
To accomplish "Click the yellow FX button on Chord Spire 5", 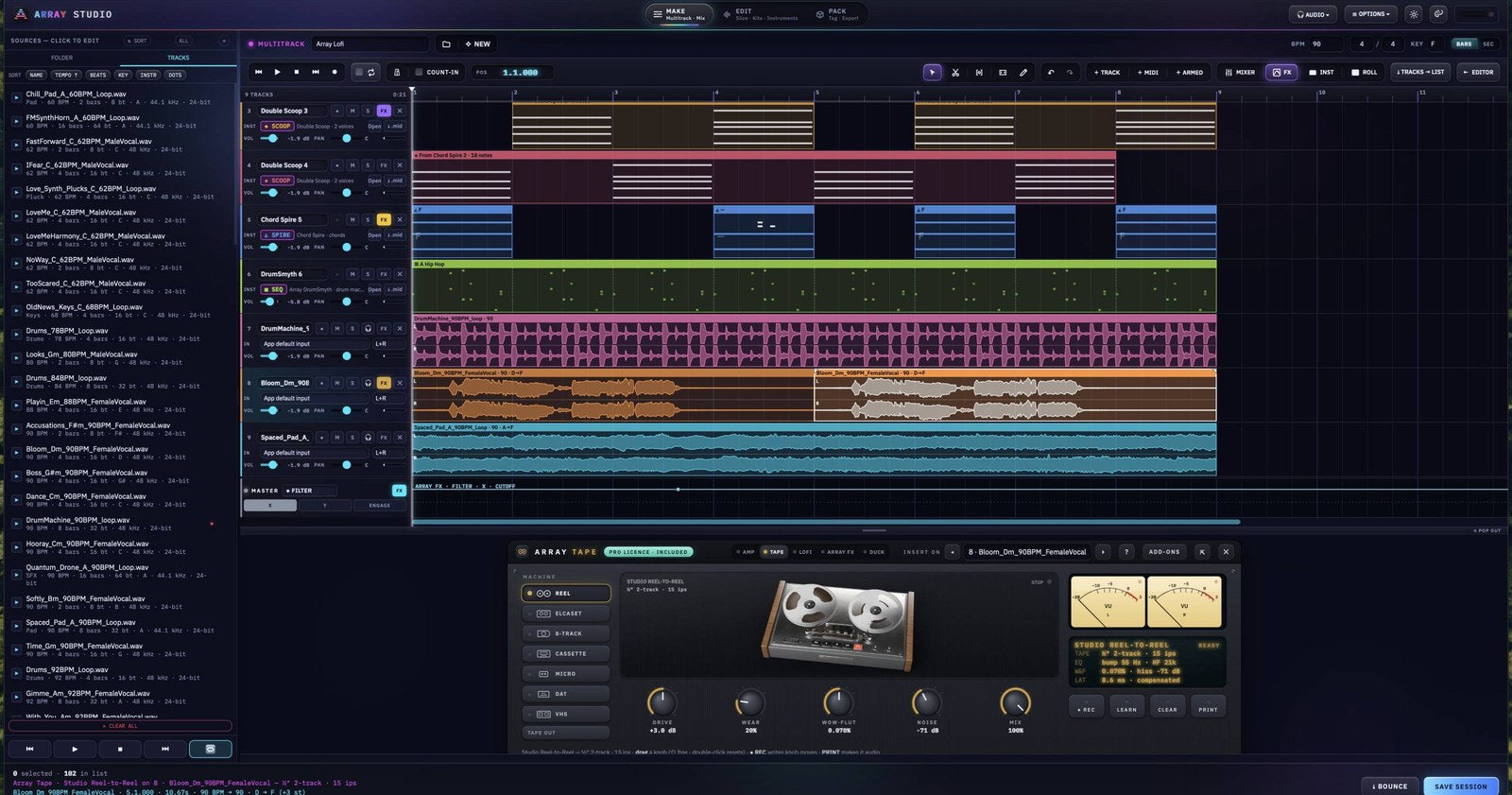I will point(384,219).
